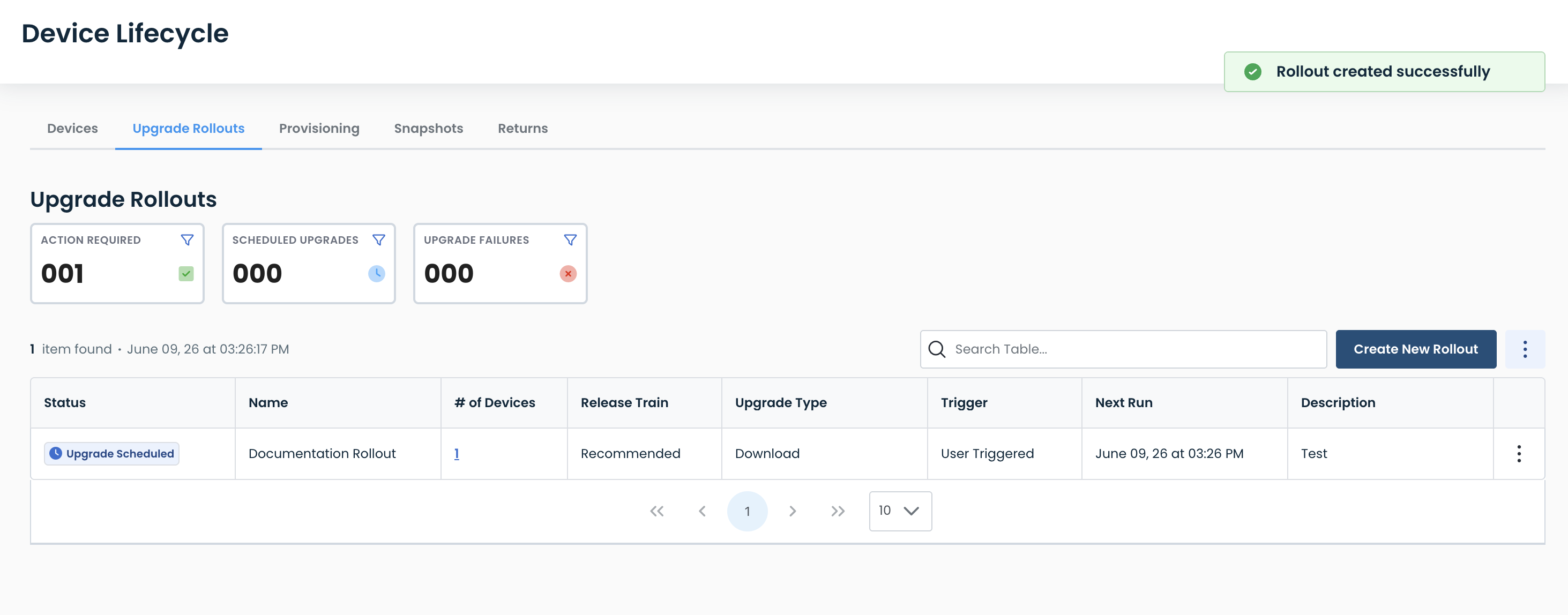
Task: Click the Action Required 001 count
Action: 62,274
